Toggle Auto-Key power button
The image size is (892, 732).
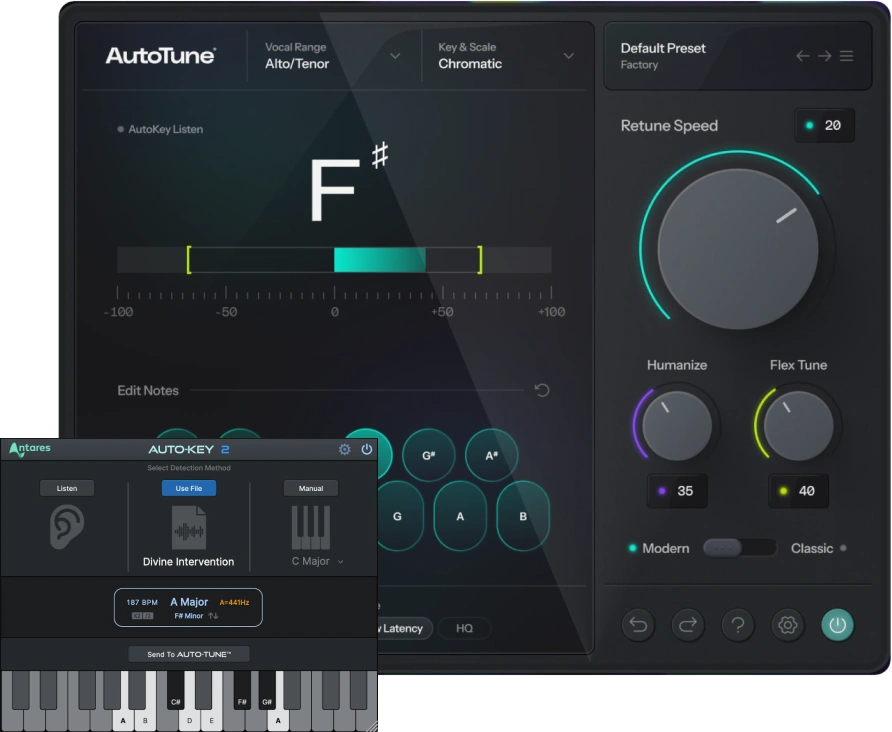[x=367, y=450]
